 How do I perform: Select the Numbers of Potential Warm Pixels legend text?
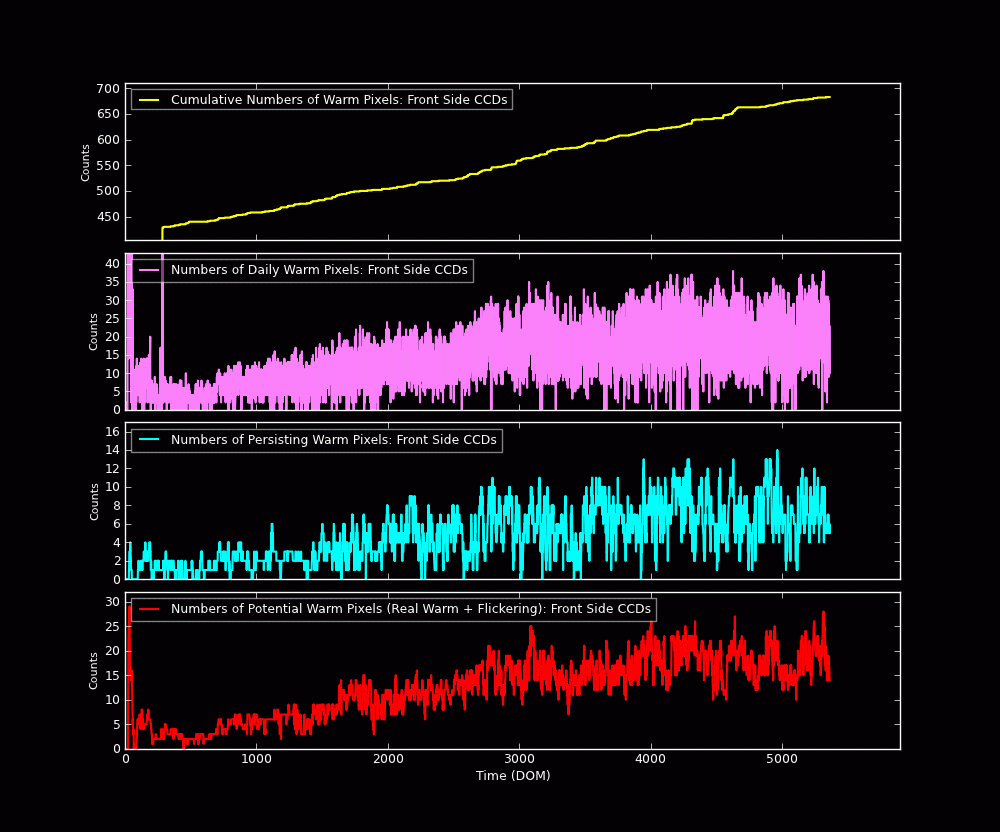tap(410, 609)
